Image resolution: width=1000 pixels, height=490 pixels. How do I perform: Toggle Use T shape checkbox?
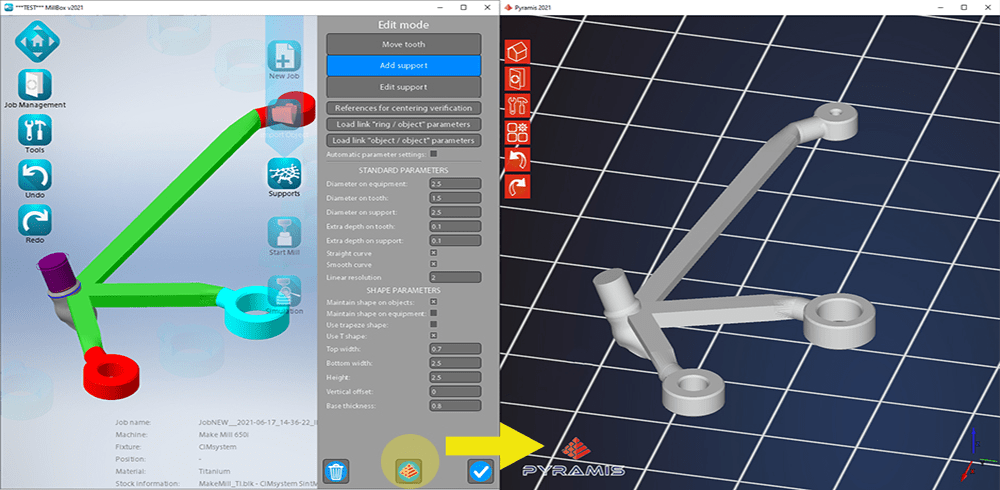point(434,336)
